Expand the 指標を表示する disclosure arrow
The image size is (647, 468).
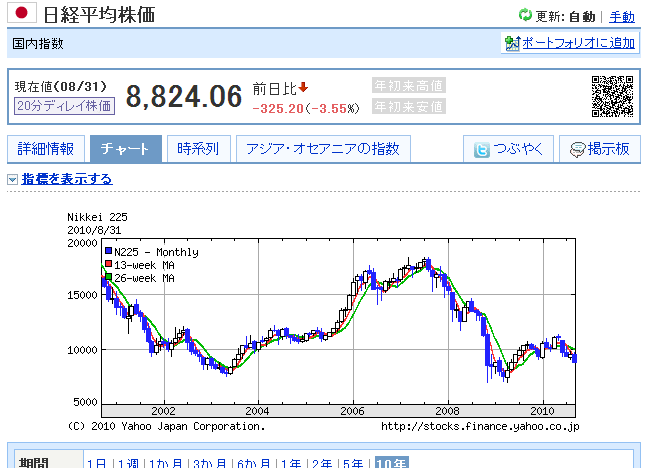tap(12, 180)
